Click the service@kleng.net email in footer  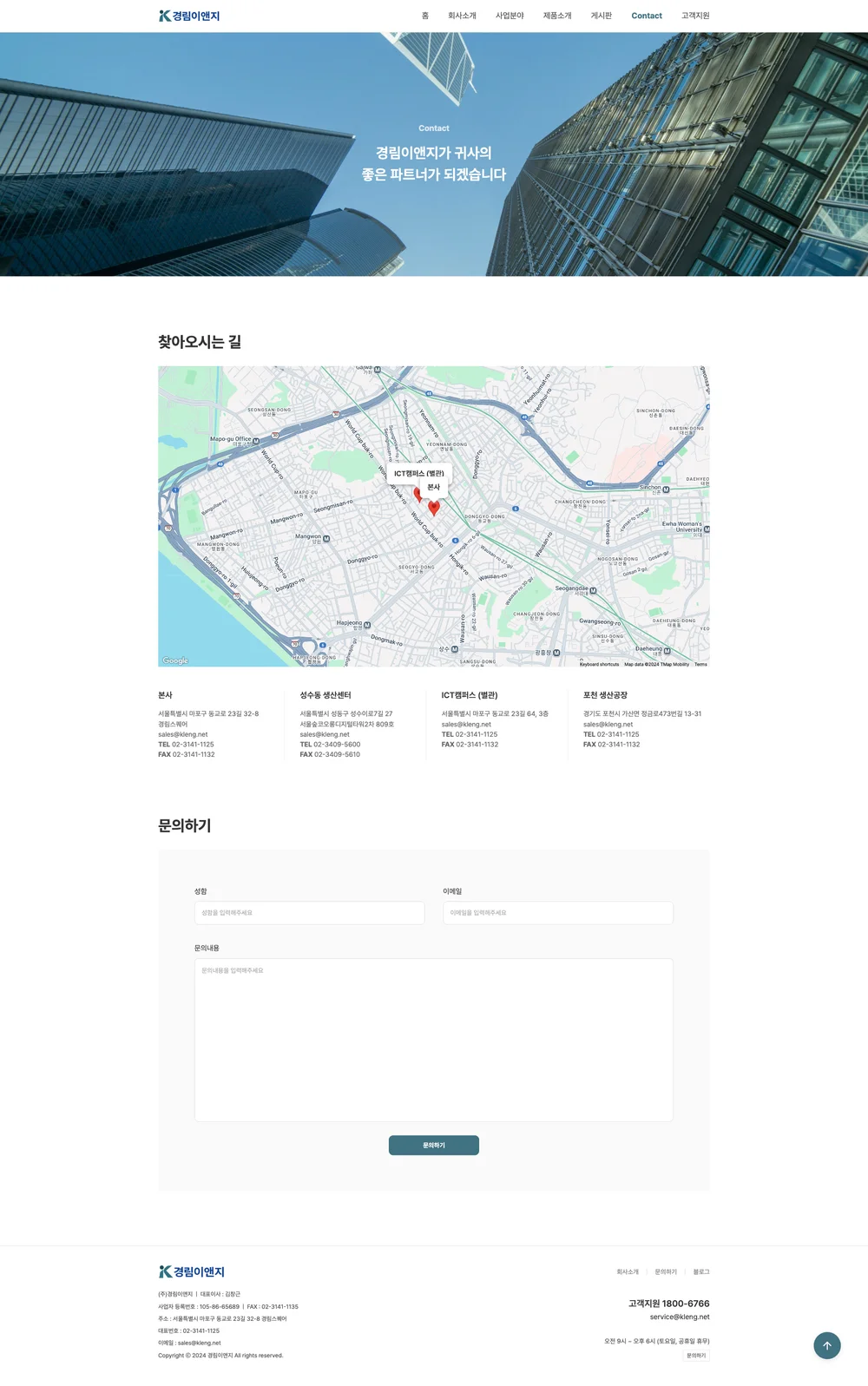(x=680, y=1317)
